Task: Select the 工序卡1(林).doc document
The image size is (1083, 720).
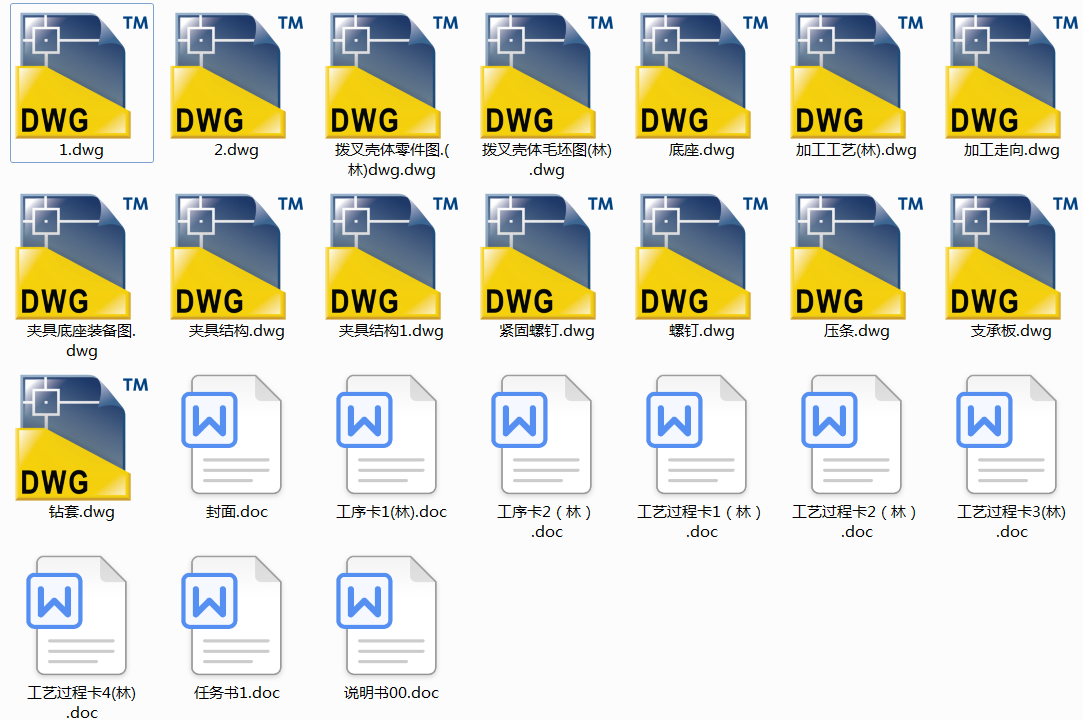Action: coord(388,435)
